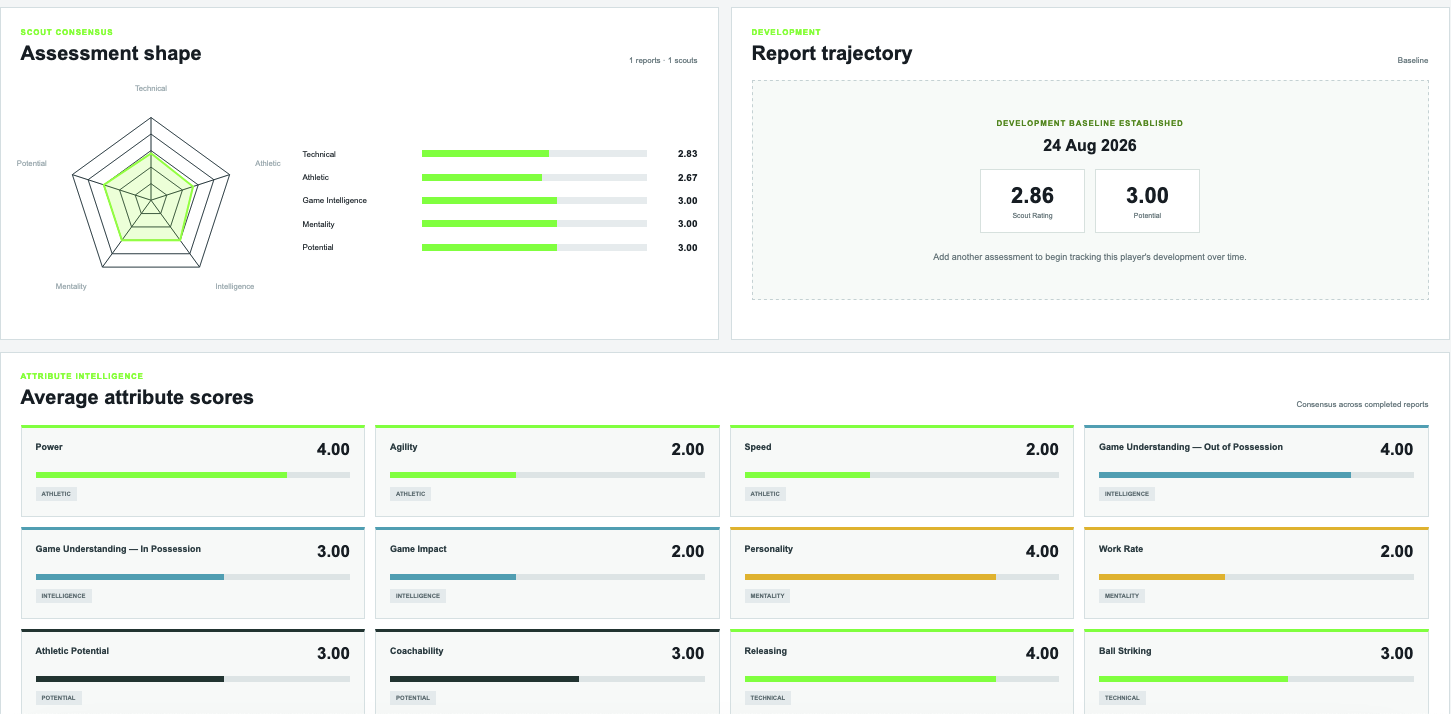Click the Game Impact attribute card
The image size is (1451, 714).
pyautogui.click(x=547, y=572)
